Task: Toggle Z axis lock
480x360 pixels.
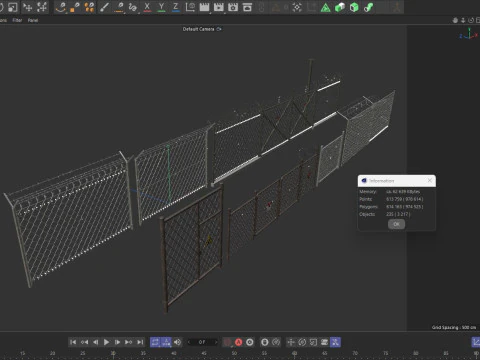Action: pyautogui.click(x=176, y=7)
